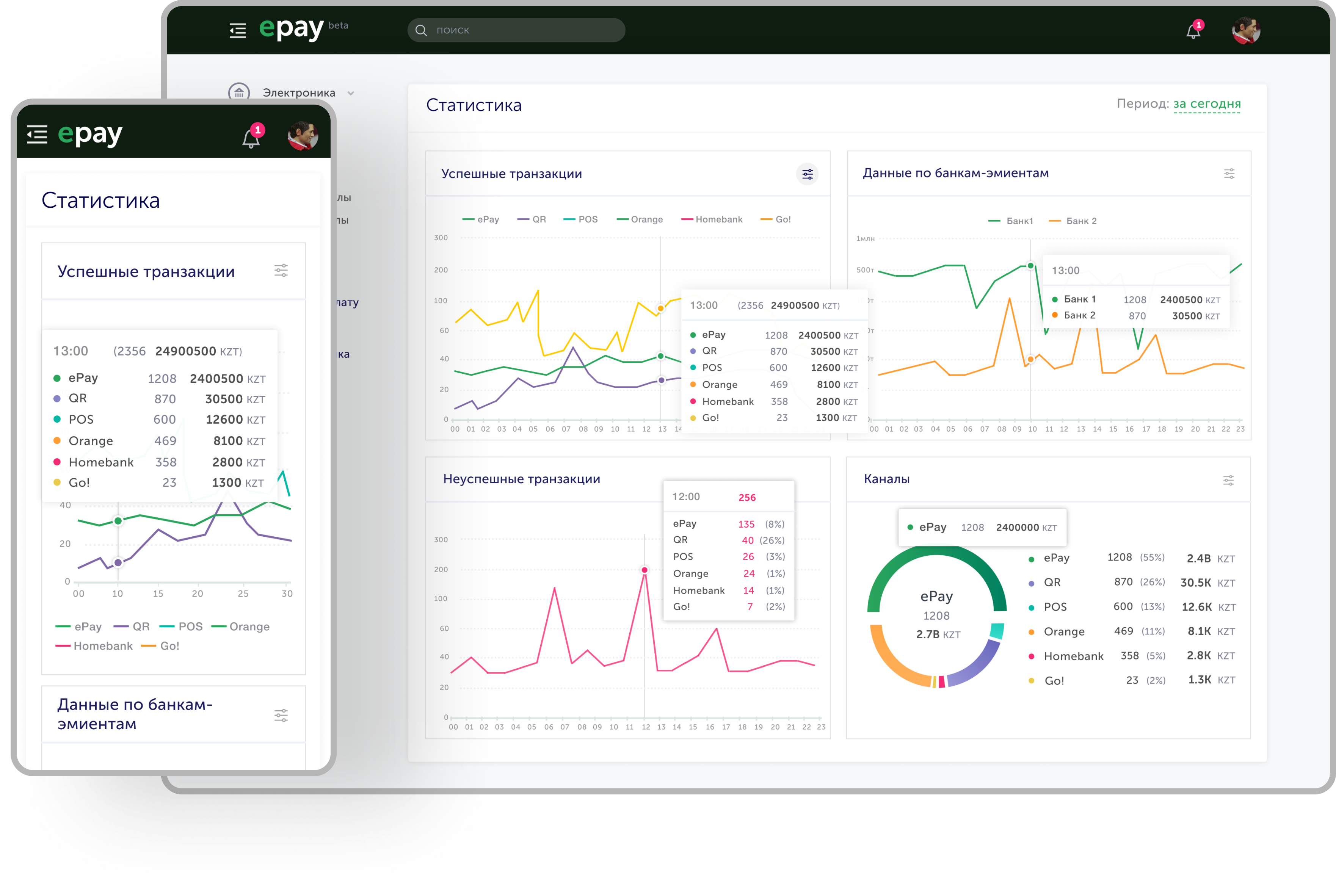Open filter settings for Данные по банкам-эмиентам desktop
This screenshot has height=896, width=1336.
click(1229, 174)
